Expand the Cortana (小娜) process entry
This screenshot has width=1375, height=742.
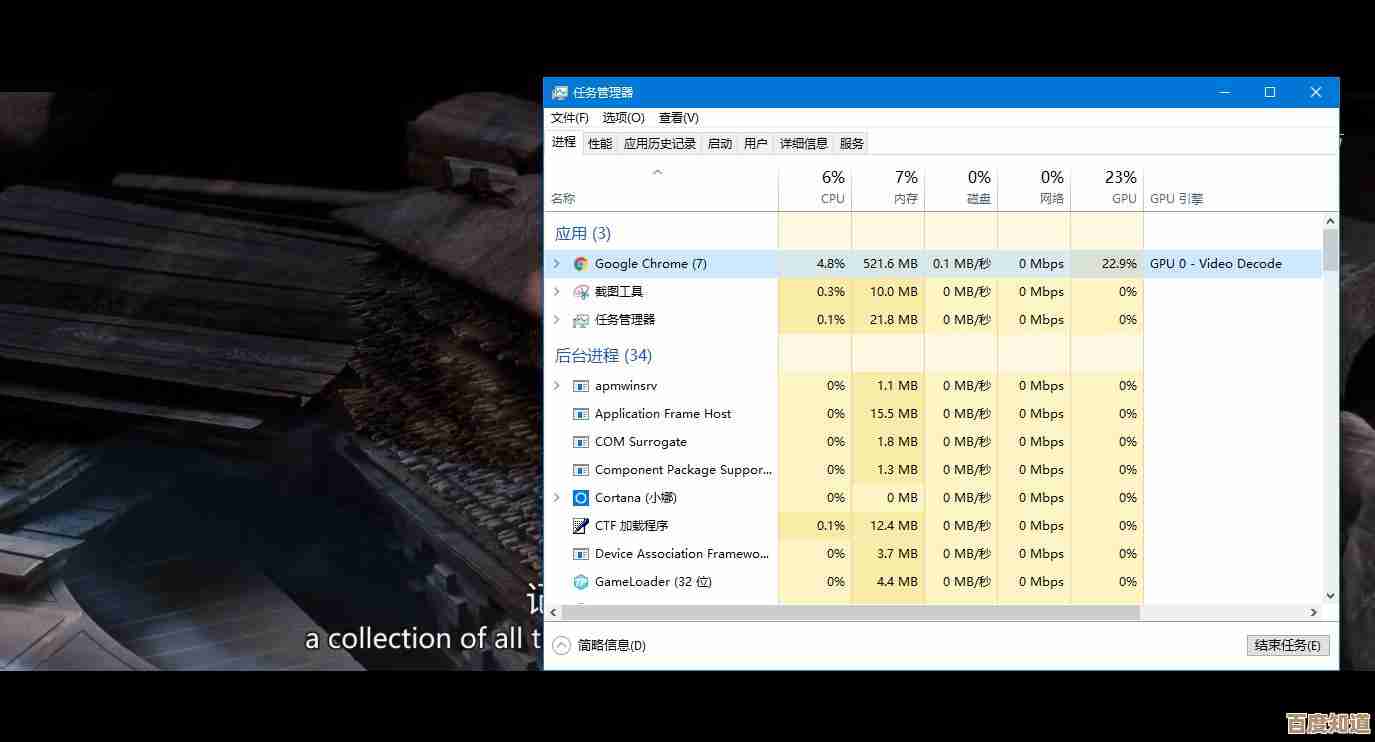(x=557, y=498)
